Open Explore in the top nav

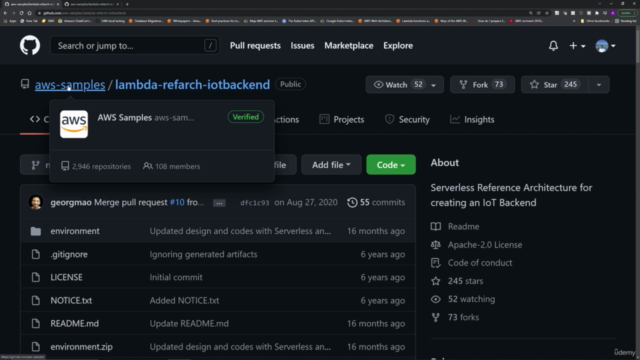398,46
